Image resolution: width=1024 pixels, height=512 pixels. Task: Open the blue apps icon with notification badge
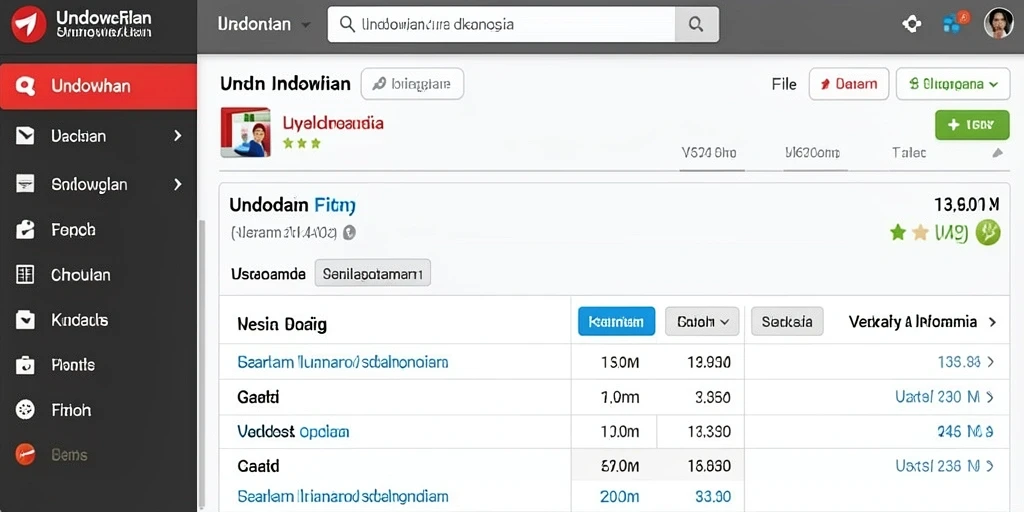tap(955, 23)
